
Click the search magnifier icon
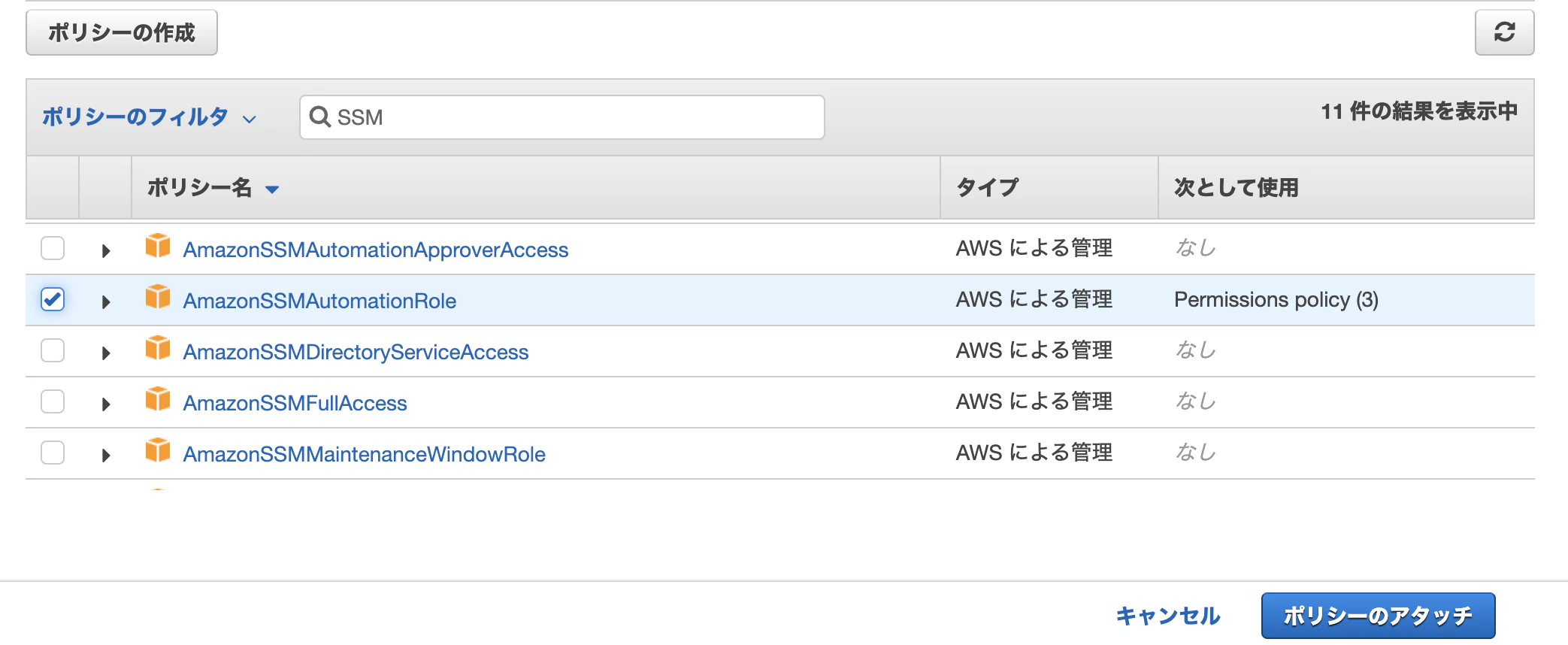coord(320,117)
